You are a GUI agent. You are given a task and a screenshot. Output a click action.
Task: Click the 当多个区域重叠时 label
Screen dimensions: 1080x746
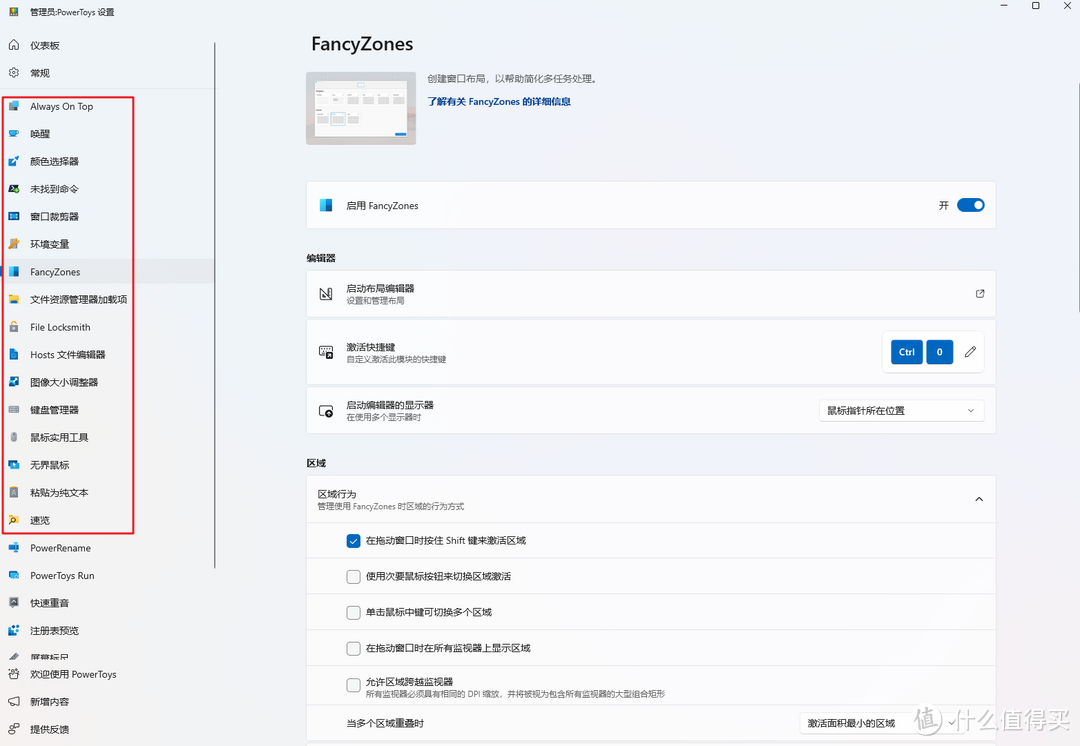point(385,723)
